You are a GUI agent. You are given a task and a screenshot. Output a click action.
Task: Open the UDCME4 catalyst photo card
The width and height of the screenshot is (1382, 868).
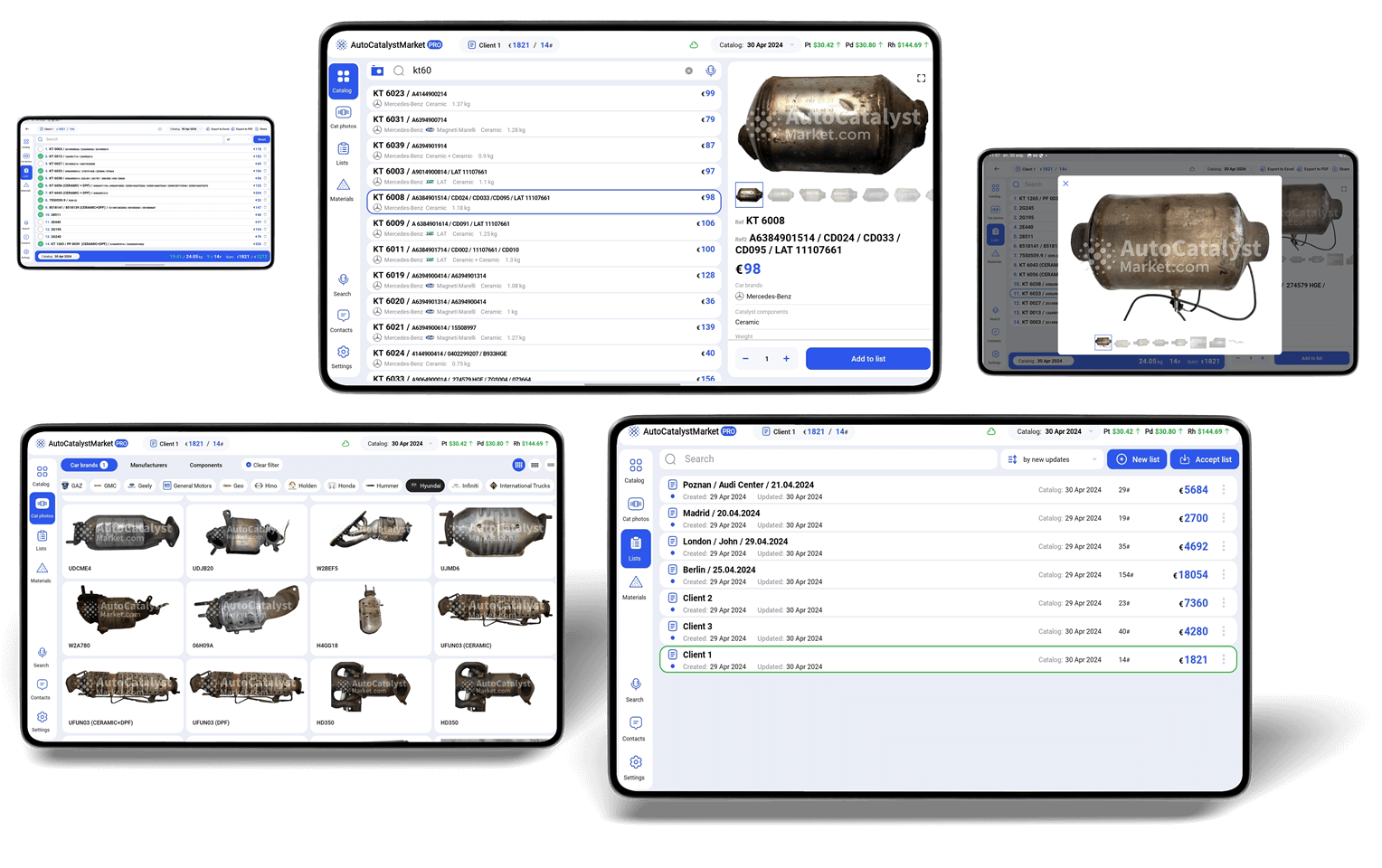tap(122, 540)
